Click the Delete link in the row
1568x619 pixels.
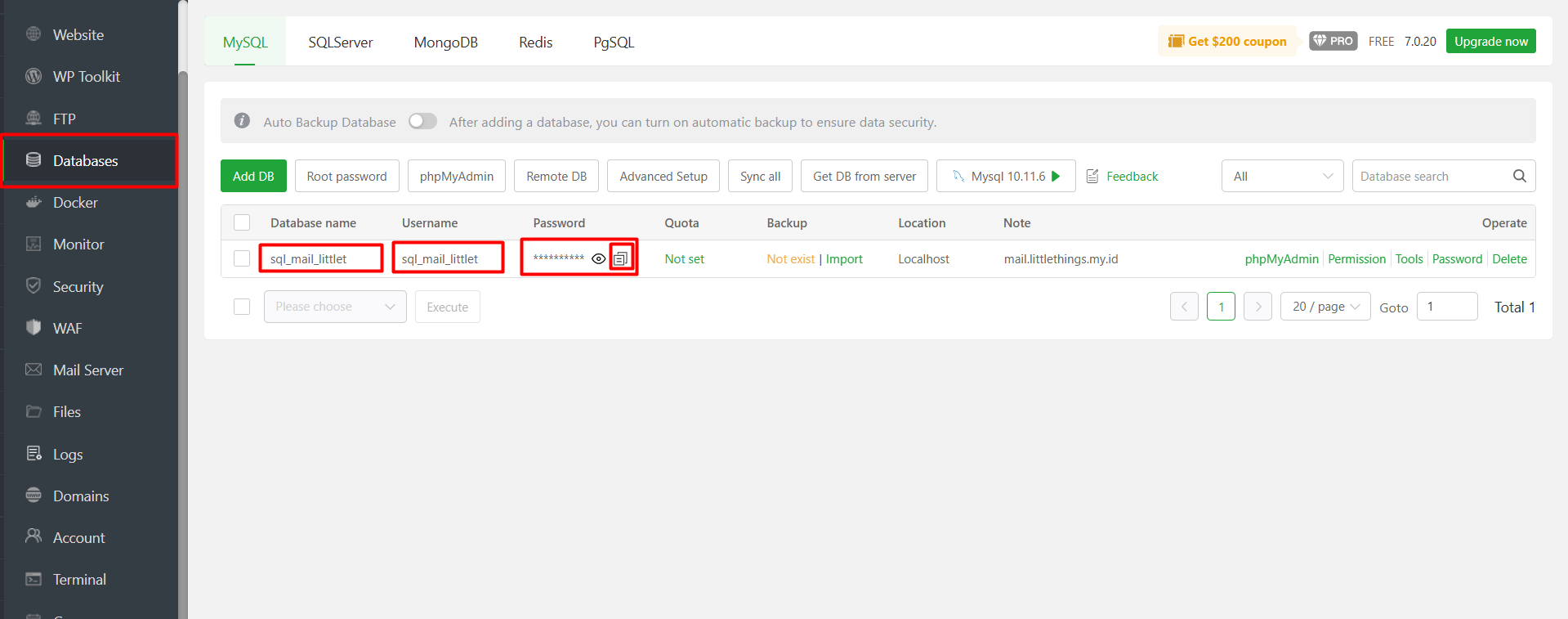(x=1509, y=258)
